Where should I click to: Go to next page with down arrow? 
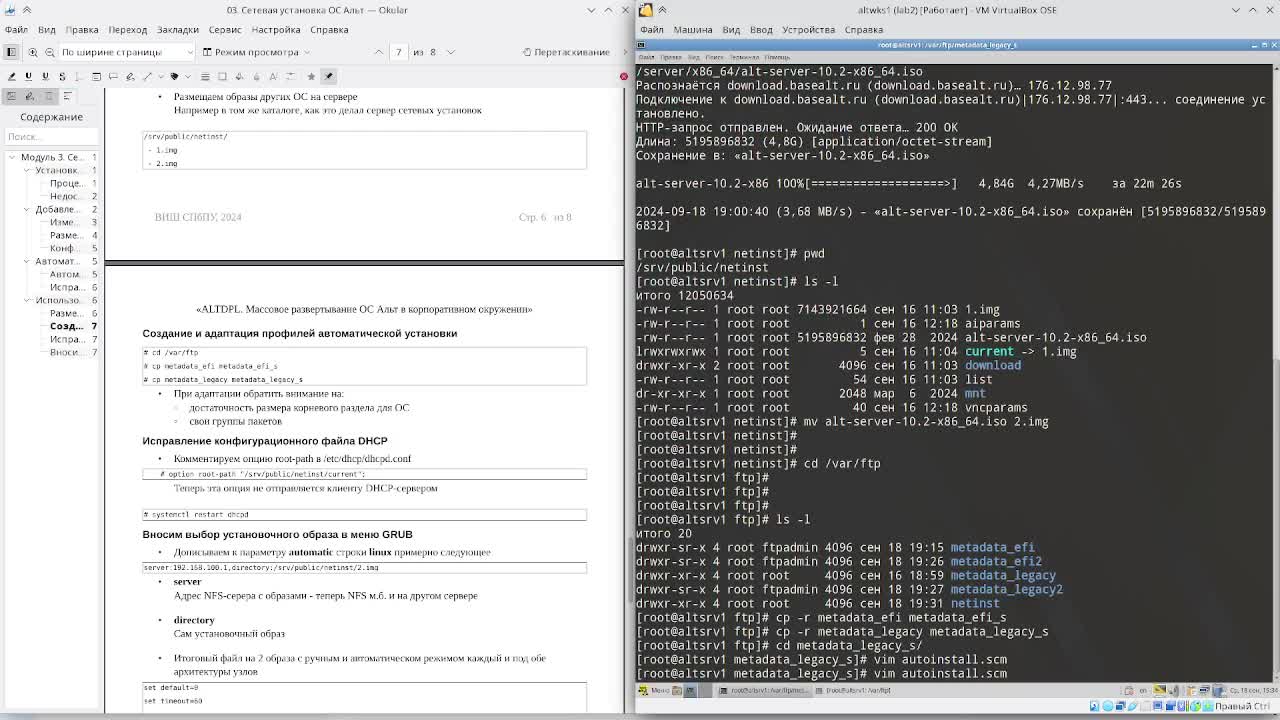coord(451,52)
